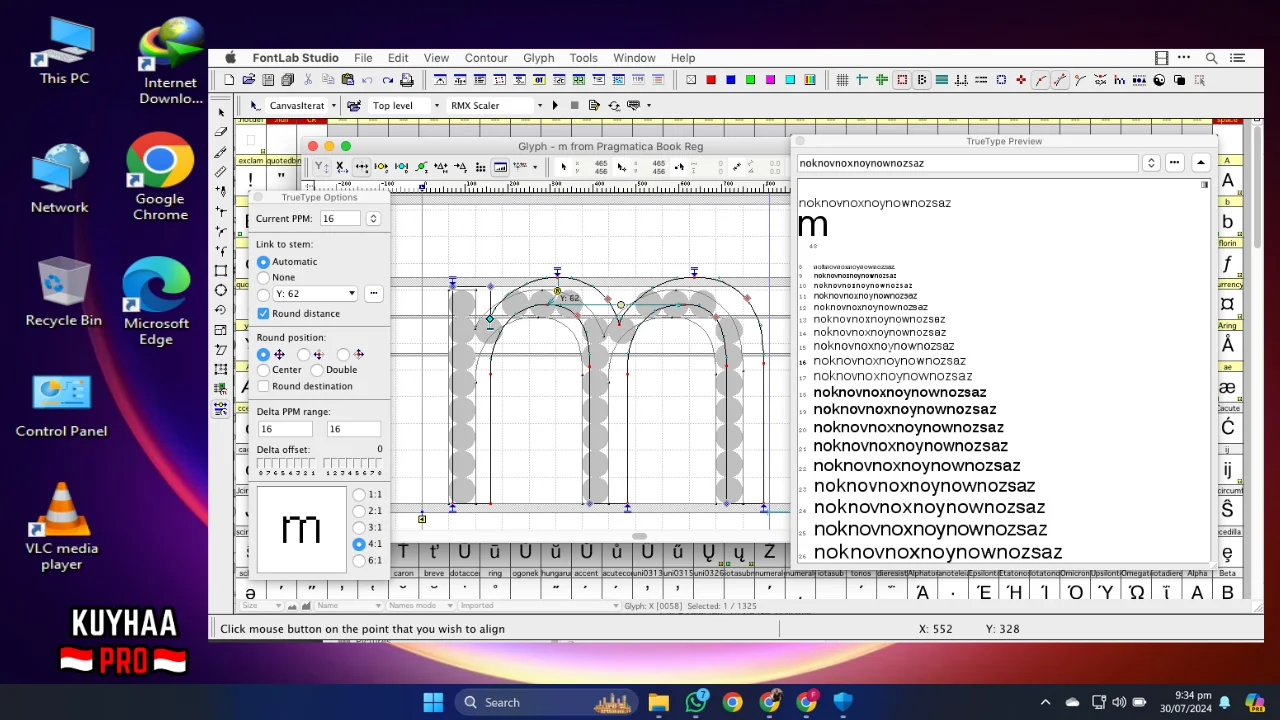Open the Edit menu

[x=398, y=58]
